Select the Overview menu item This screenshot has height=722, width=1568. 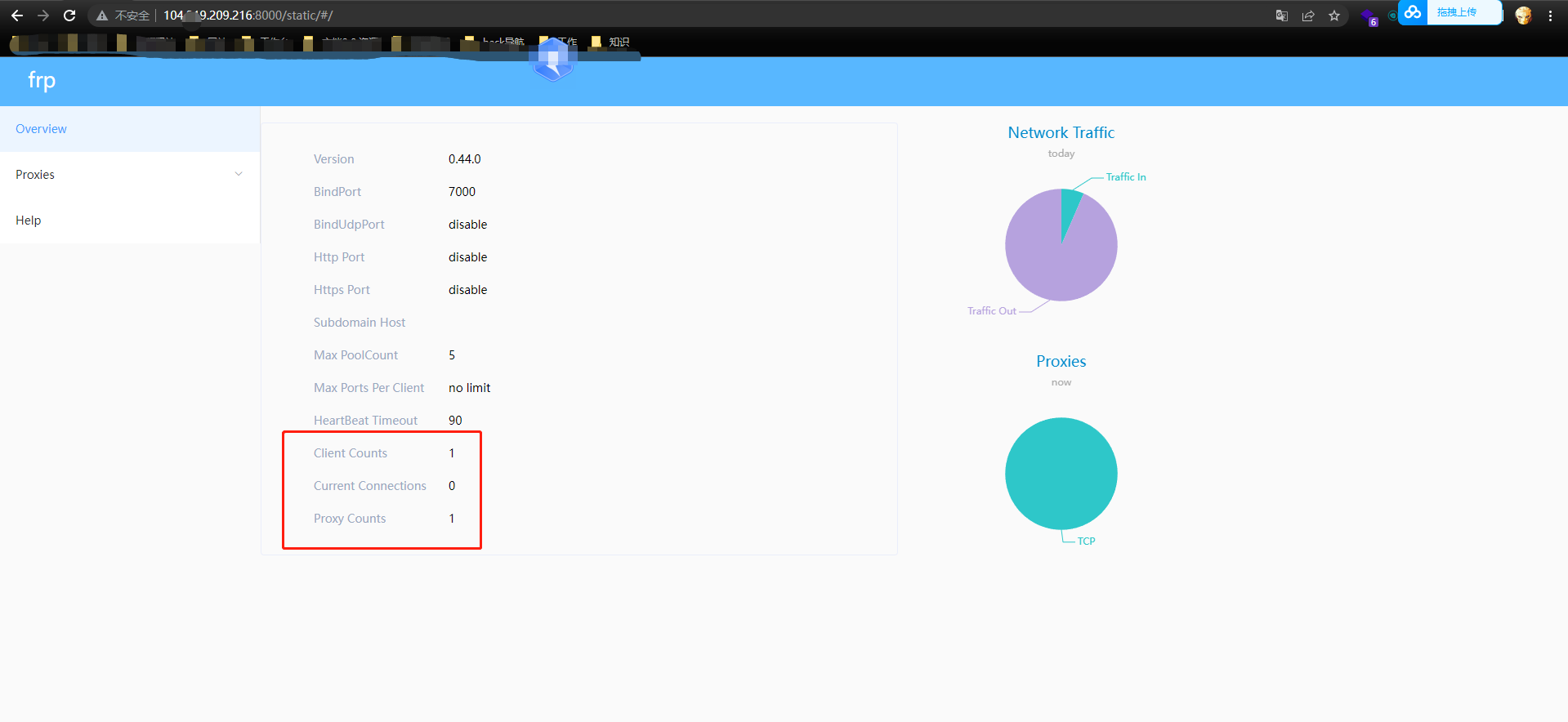click(130, 129)
